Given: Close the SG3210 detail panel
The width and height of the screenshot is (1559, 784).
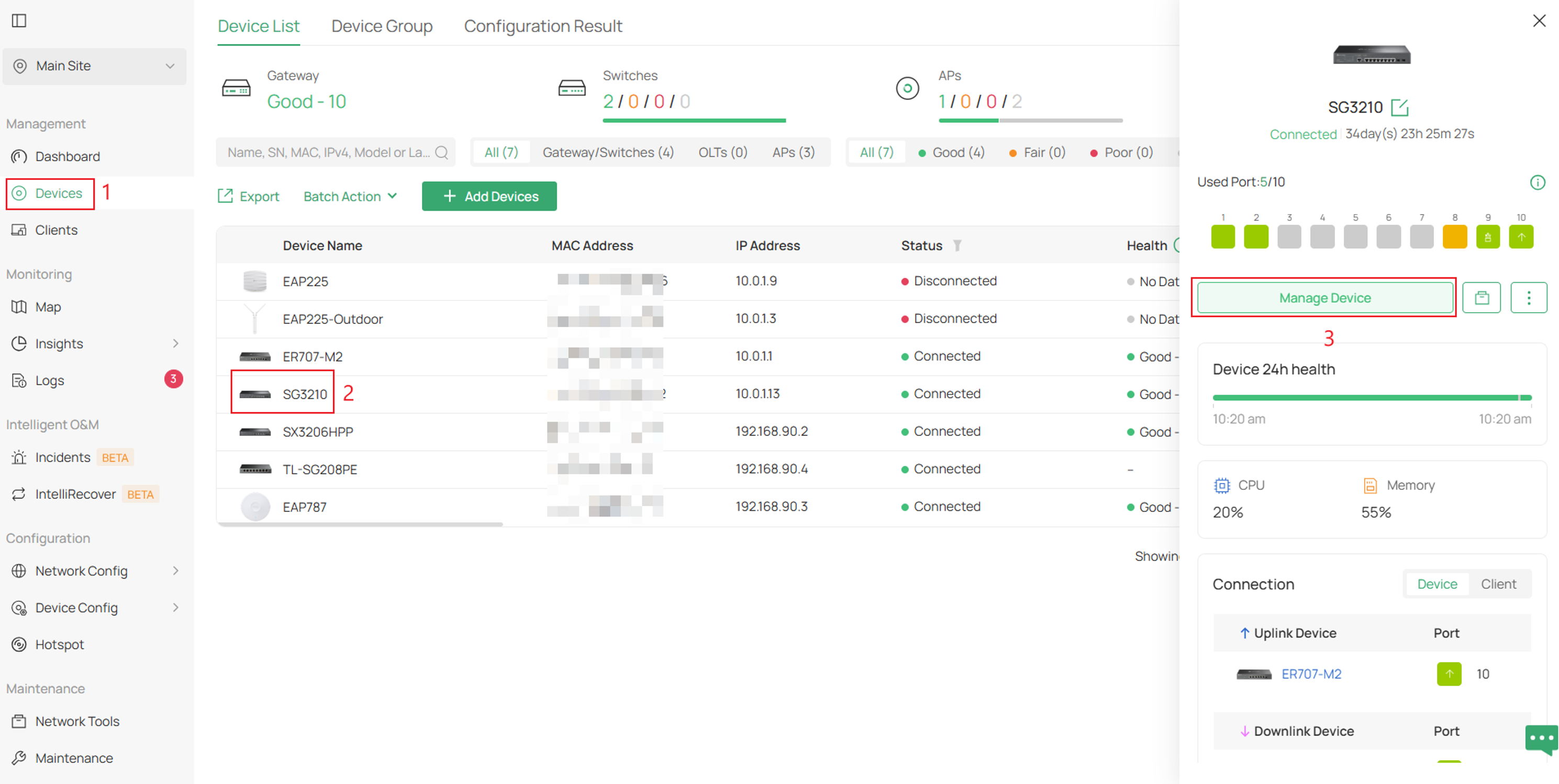Looking at the screenshot, I should point(1539,20).
